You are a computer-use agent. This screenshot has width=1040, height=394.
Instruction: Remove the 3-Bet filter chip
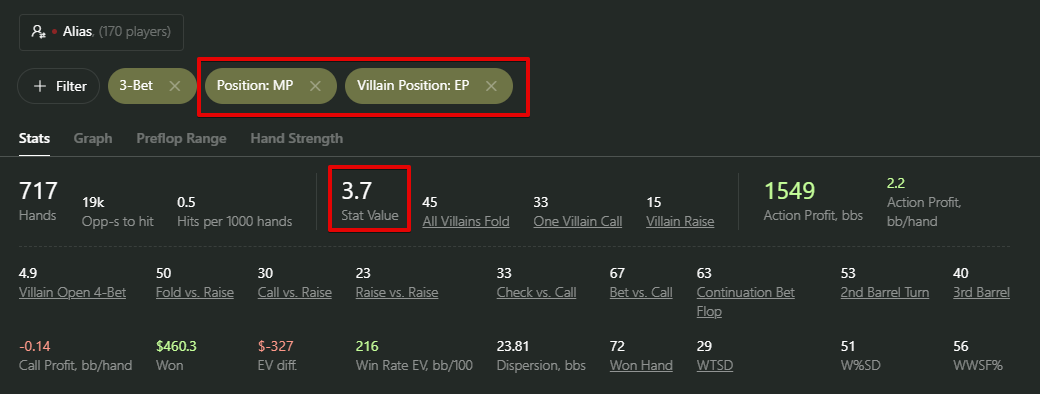(x=174, y=86)
